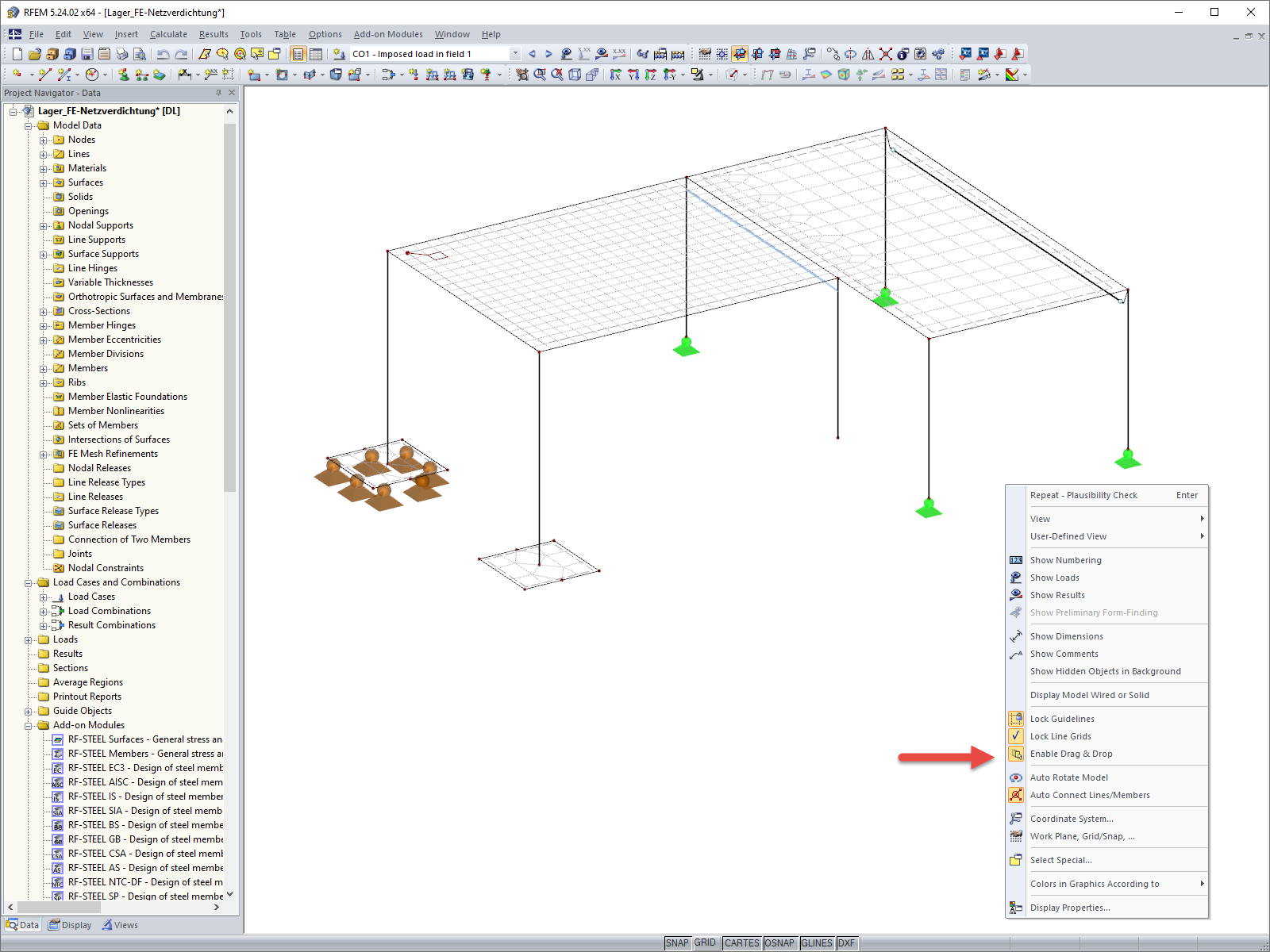The image size is (1270, 952).
Task: Select Nodal Supports in the navigator
Action: [101, 225]
